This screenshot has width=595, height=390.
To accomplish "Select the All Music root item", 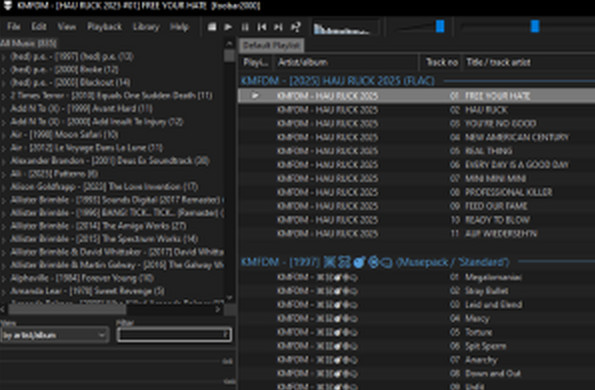I will tap(28, 43).
